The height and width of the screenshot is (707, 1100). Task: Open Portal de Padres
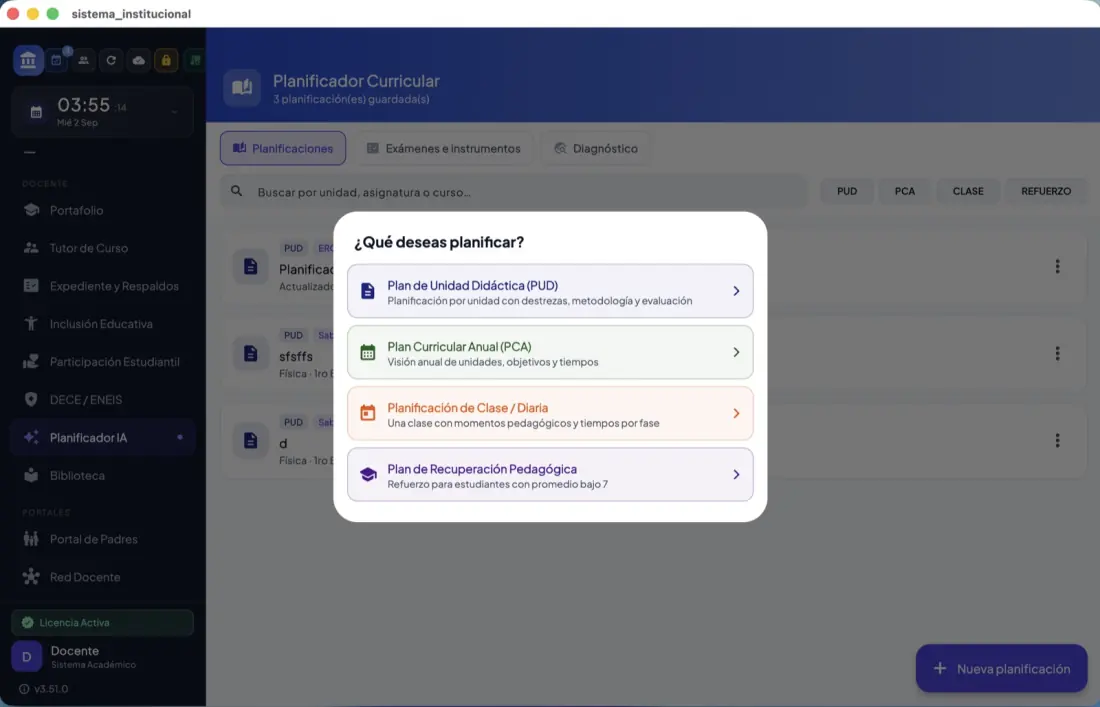pyautogui.click(x=102, y=539)
